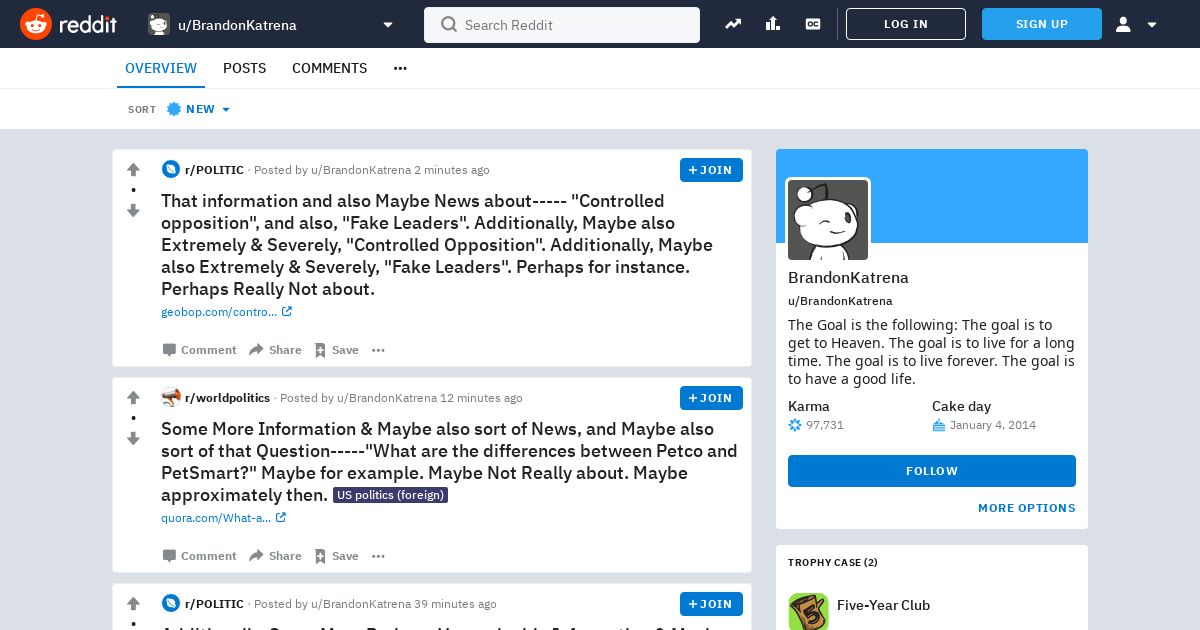The height and width of the screenshot is (630, 1200).
Task: Comment on the Controlled opposition post
Action: point(200,350)
